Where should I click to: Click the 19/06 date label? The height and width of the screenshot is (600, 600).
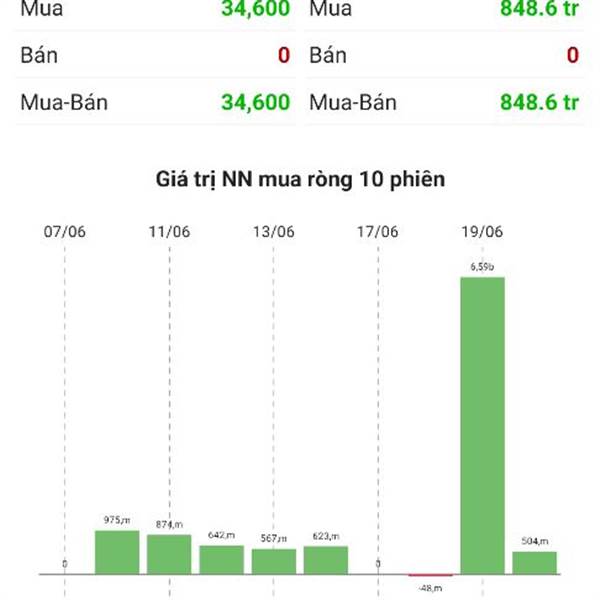[482, 232]
